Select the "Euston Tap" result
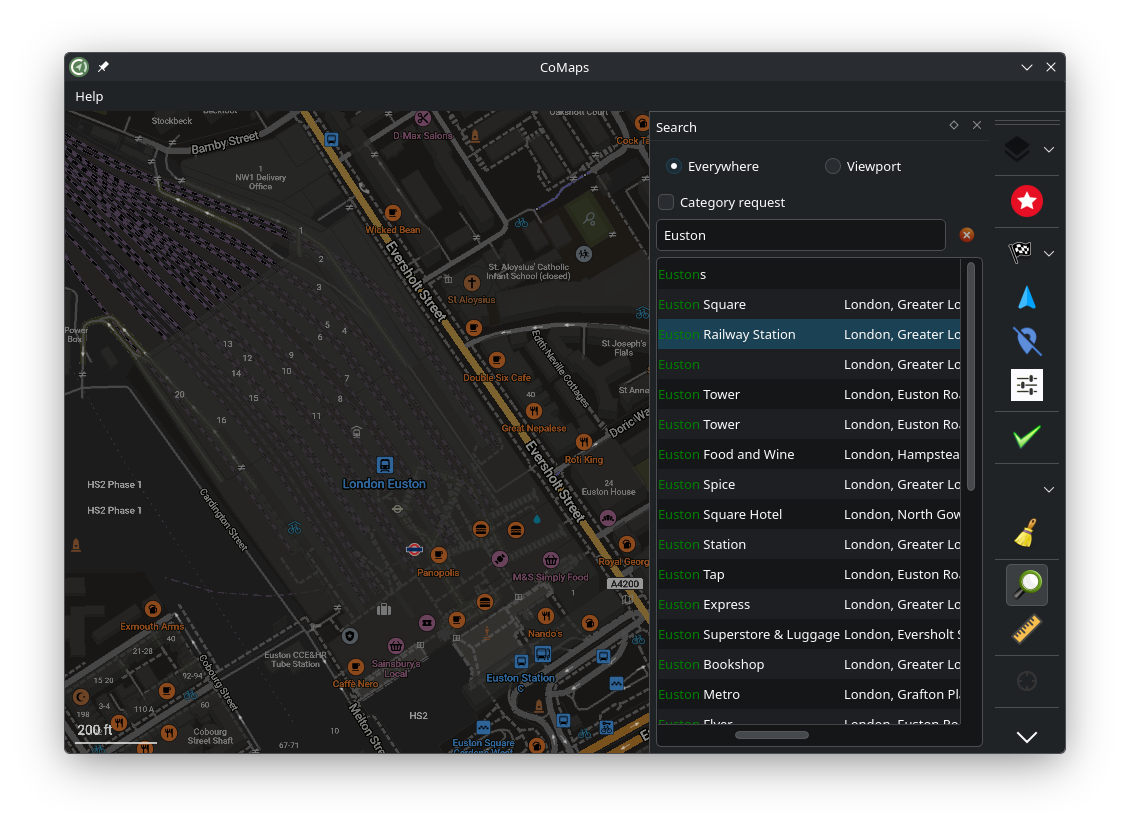1130x830 pixels. (x=809, y=575)
